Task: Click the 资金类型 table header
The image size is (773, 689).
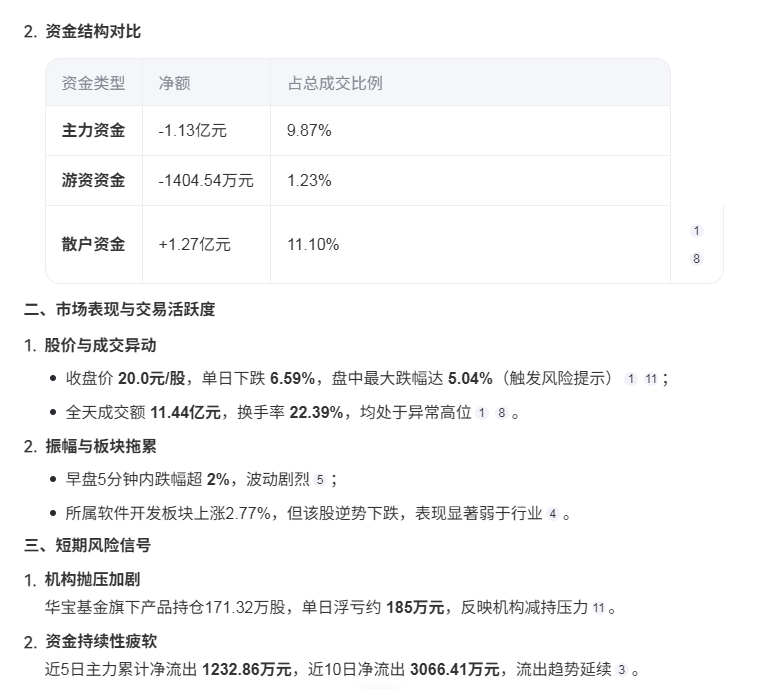Action: [93, 83]
